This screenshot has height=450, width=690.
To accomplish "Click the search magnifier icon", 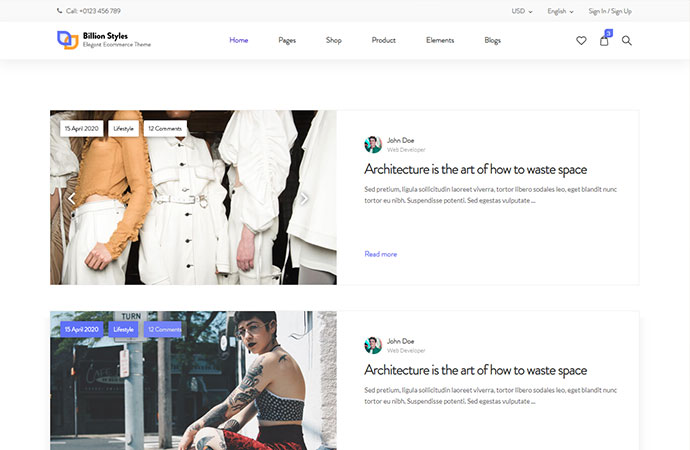I will coord(627,41).
